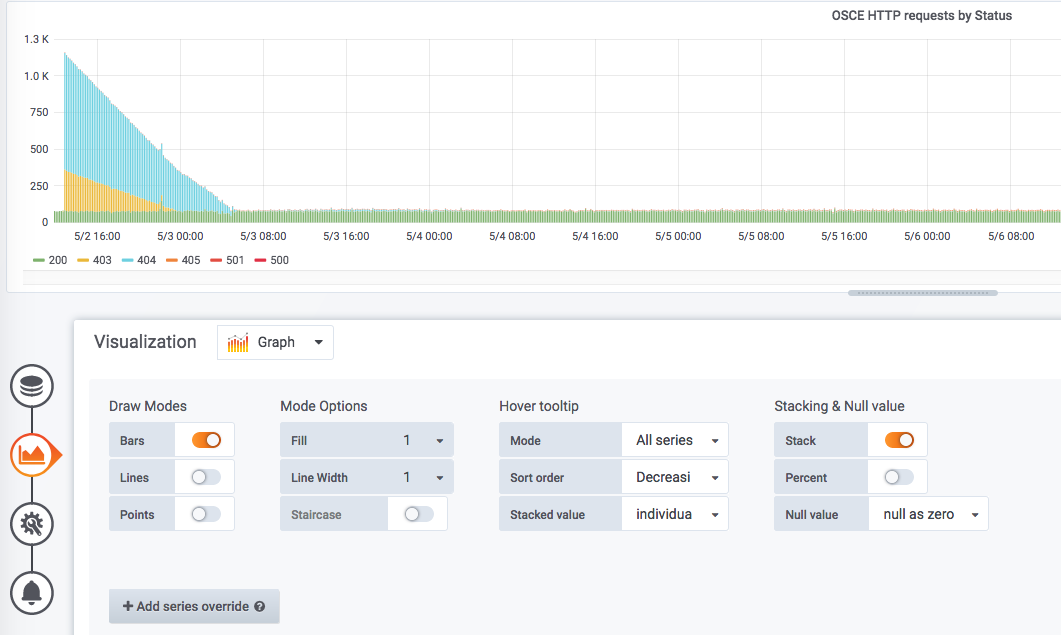The image size is (1061, 635).
Task: Open the Sort order dropdown
Action: (675, 477)
